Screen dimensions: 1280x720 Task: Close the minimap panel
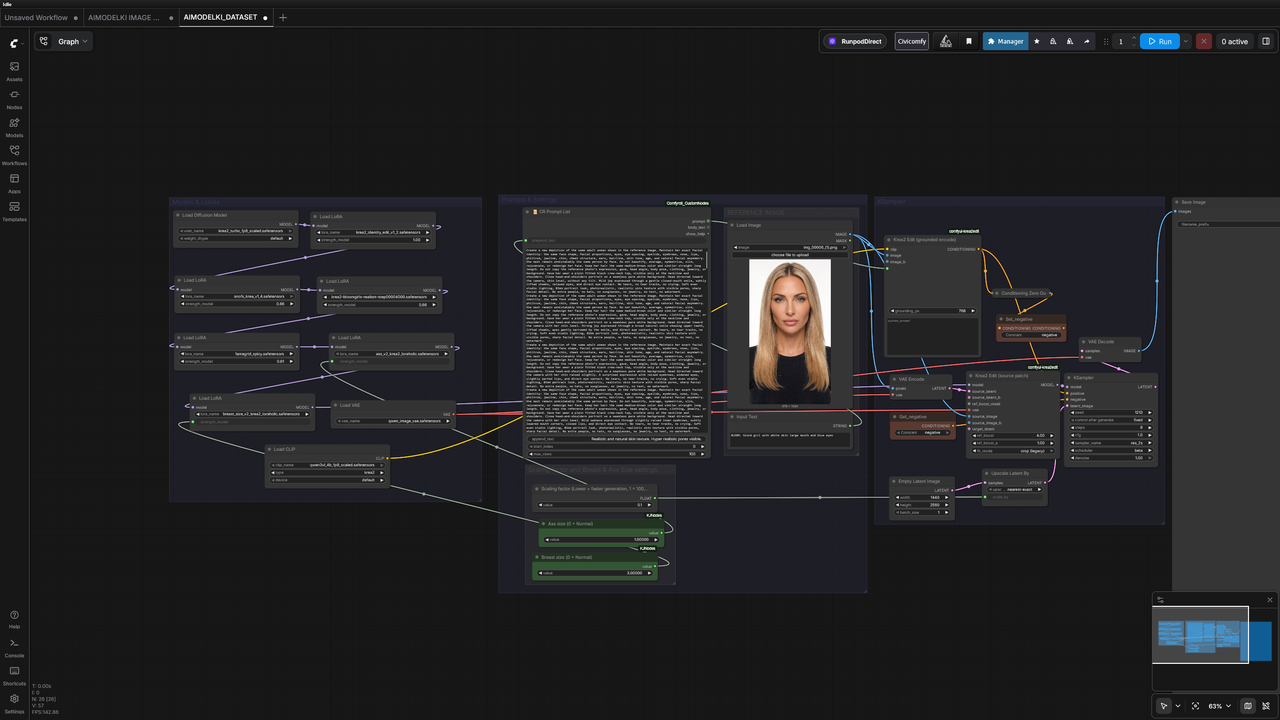coord(1270,600)
